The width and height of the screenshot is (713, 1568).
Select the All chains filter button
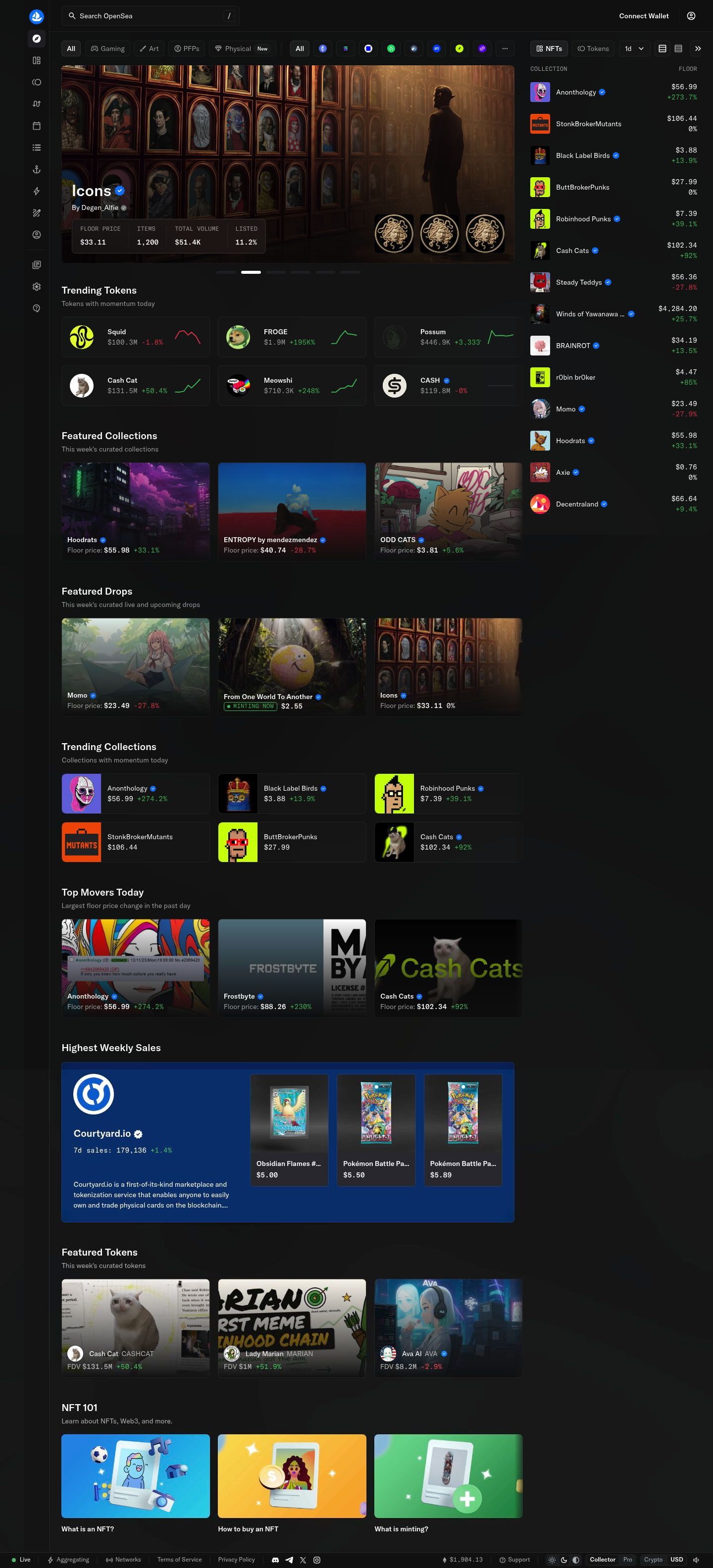coord(300,49)
